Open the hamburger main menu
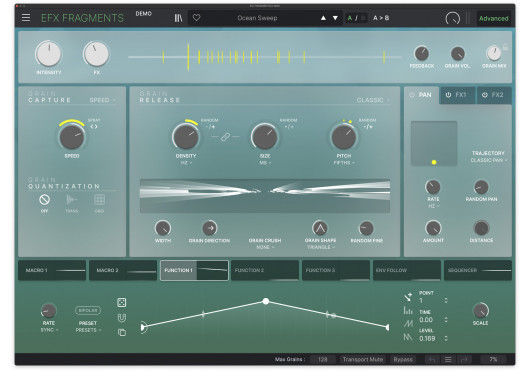 [26, 18]
